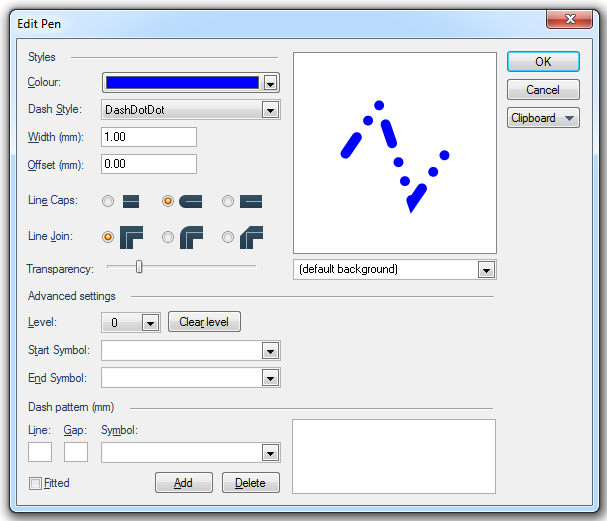Click the round line join icon

pos(190,237)
